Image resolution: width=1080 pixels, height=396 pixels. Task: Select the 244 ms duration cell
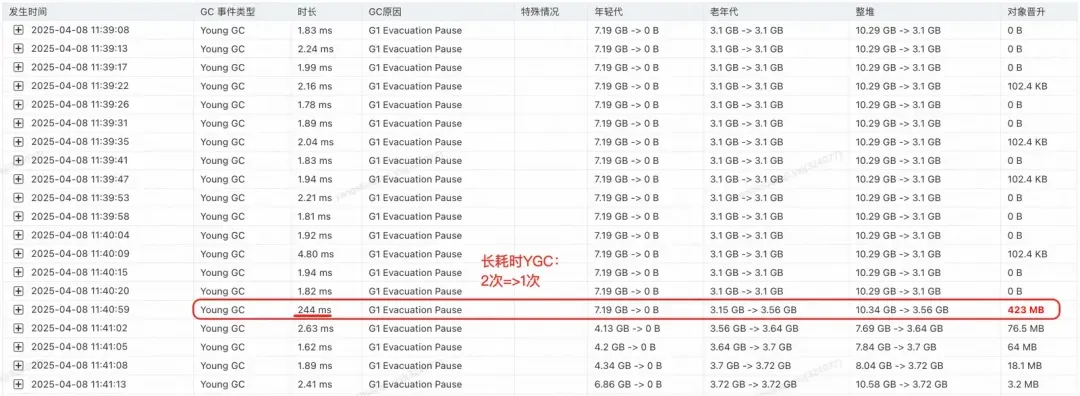click(x=314, y=310)
